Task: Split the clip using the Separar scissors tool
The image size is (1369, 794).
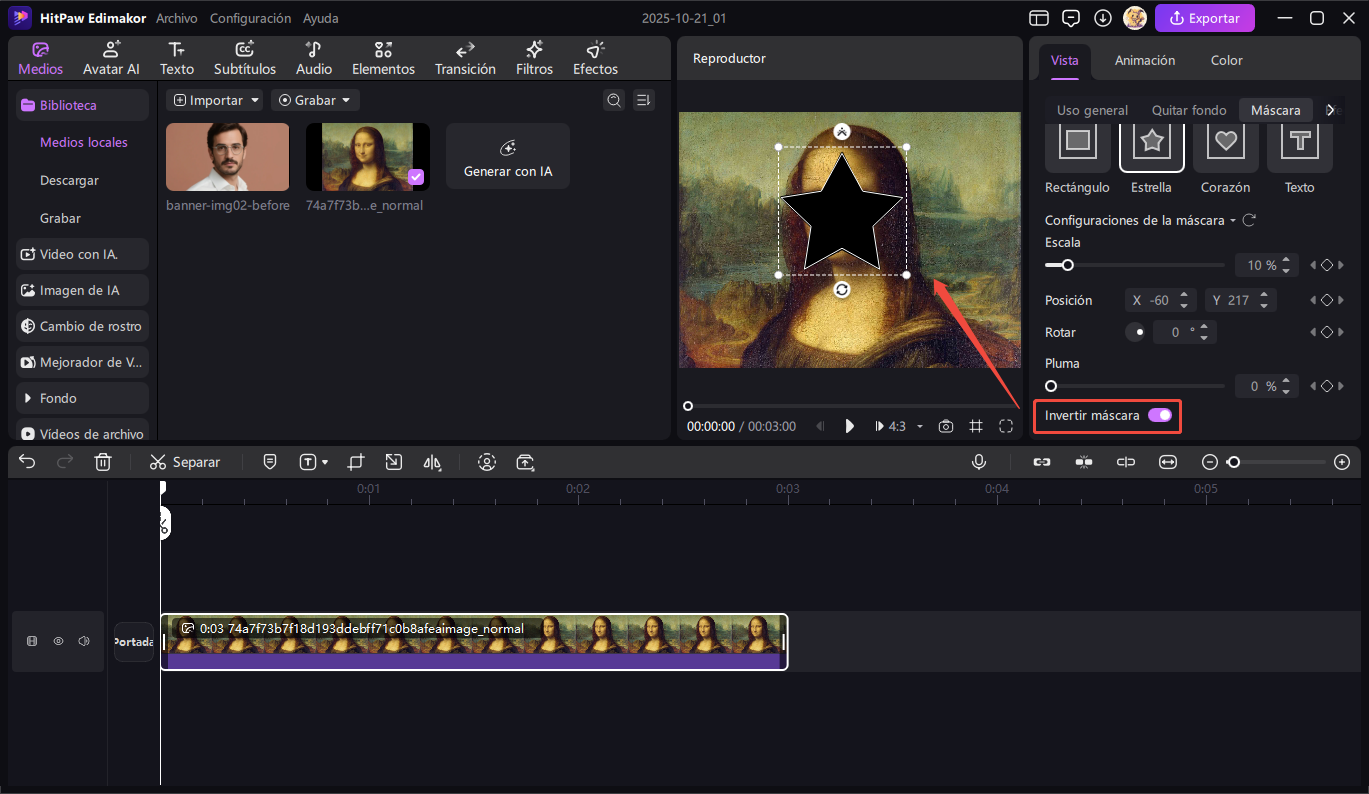Action: 185,462
